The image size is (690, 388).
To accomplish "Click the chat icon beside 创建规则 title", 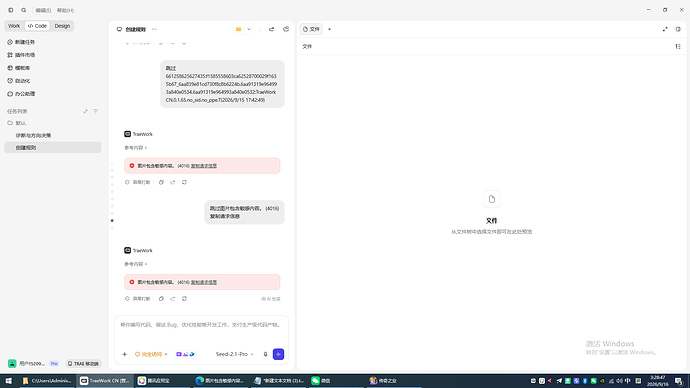I will tap(119, 29).
